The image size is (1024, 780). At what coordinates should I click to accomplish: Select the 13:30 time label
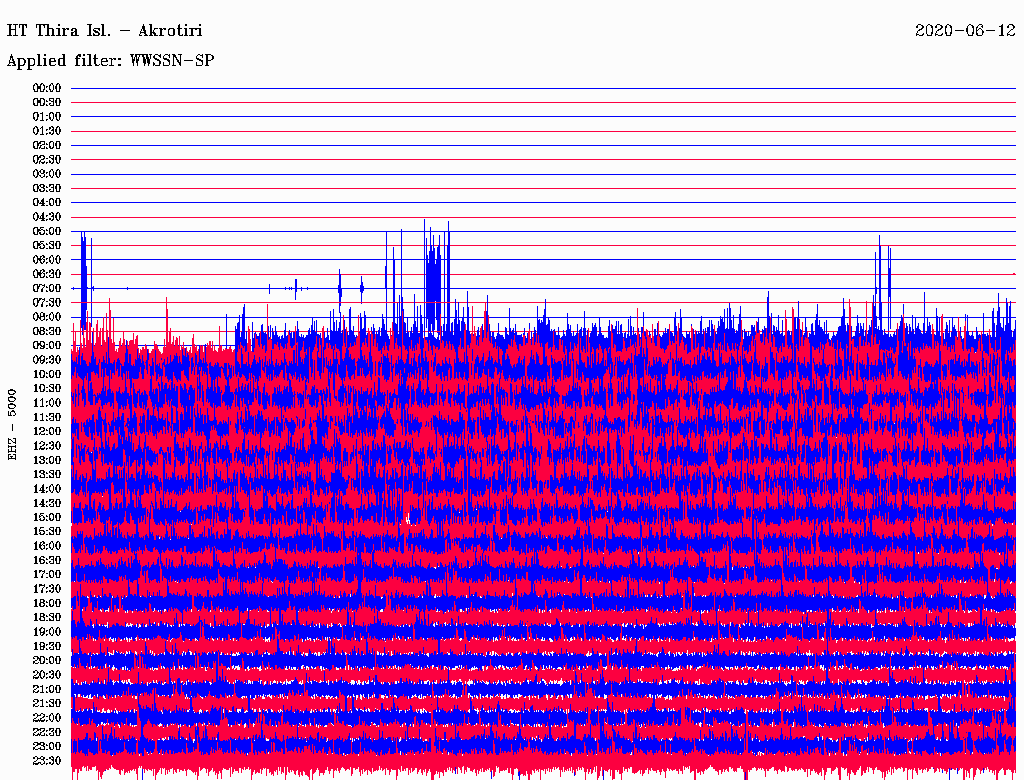tap(47, 475)
